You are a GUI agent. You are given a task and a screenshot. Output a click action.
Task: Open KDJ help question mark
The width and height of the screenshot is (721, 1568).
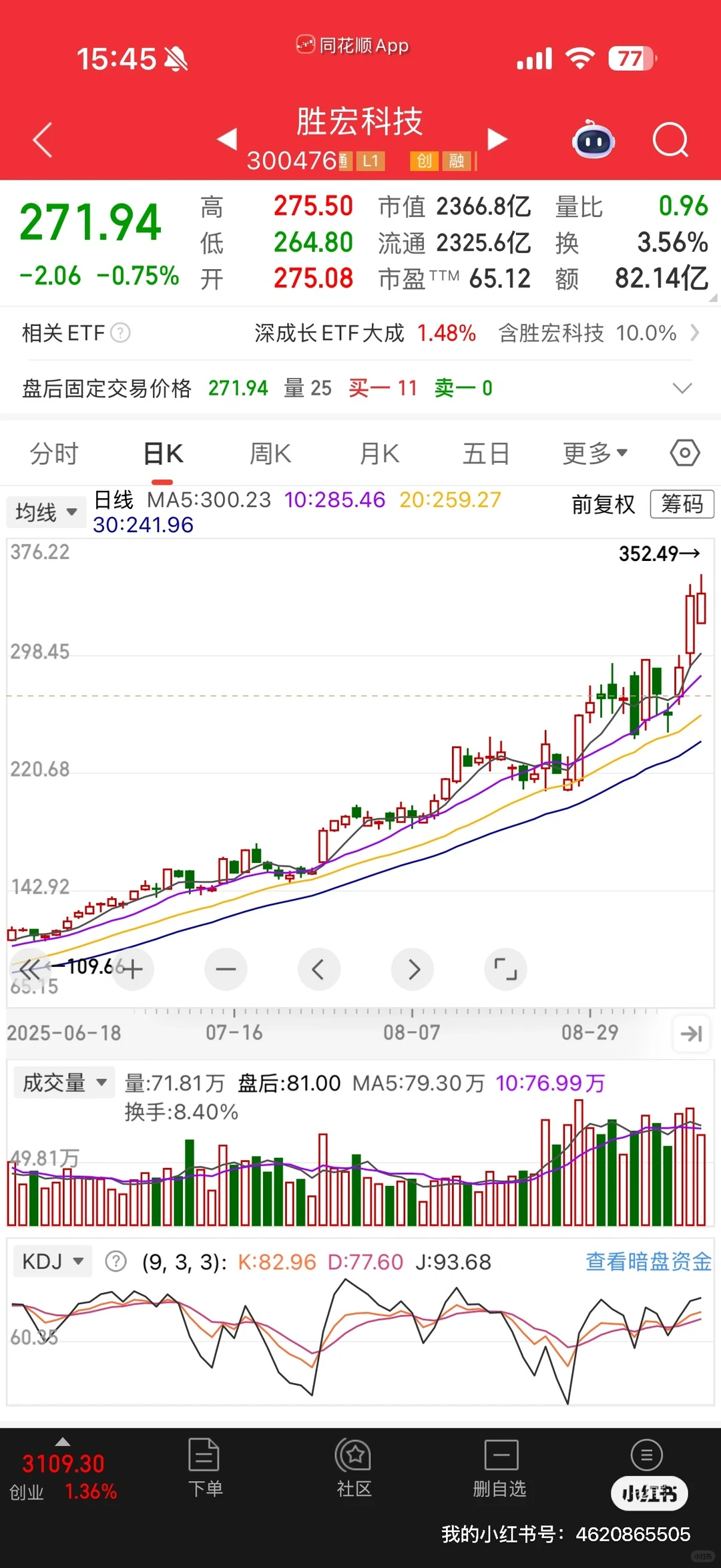pyautogui.click(x=116, y=1261)
